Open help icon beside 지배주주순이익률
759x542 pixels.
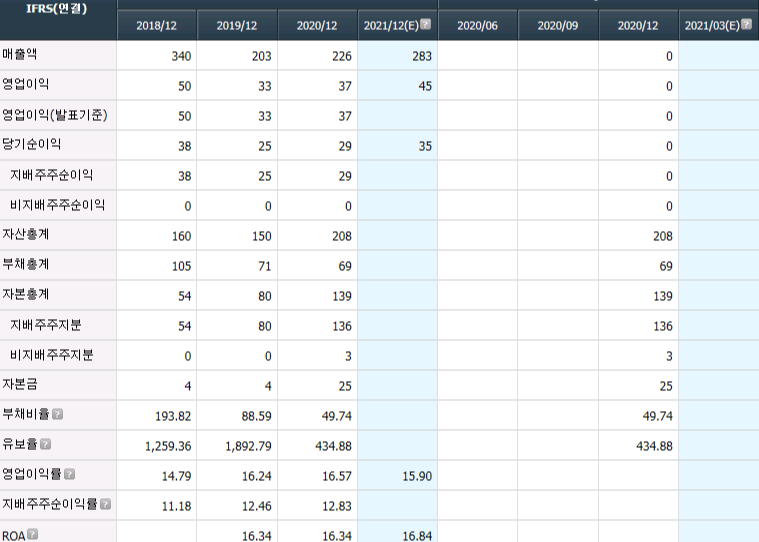click(x=105, y=504)
